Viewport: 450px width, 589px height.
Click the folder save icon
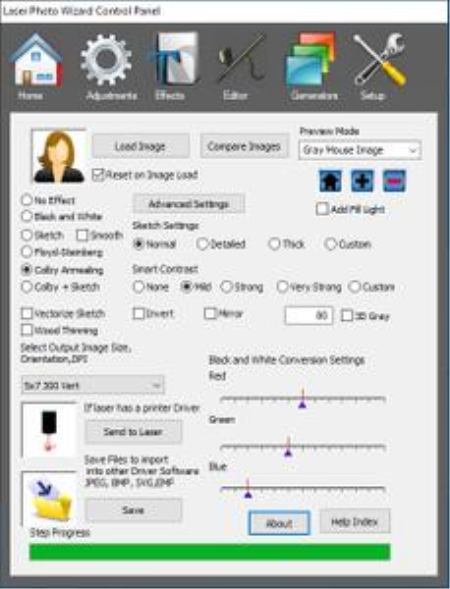[x=49, y=498]
